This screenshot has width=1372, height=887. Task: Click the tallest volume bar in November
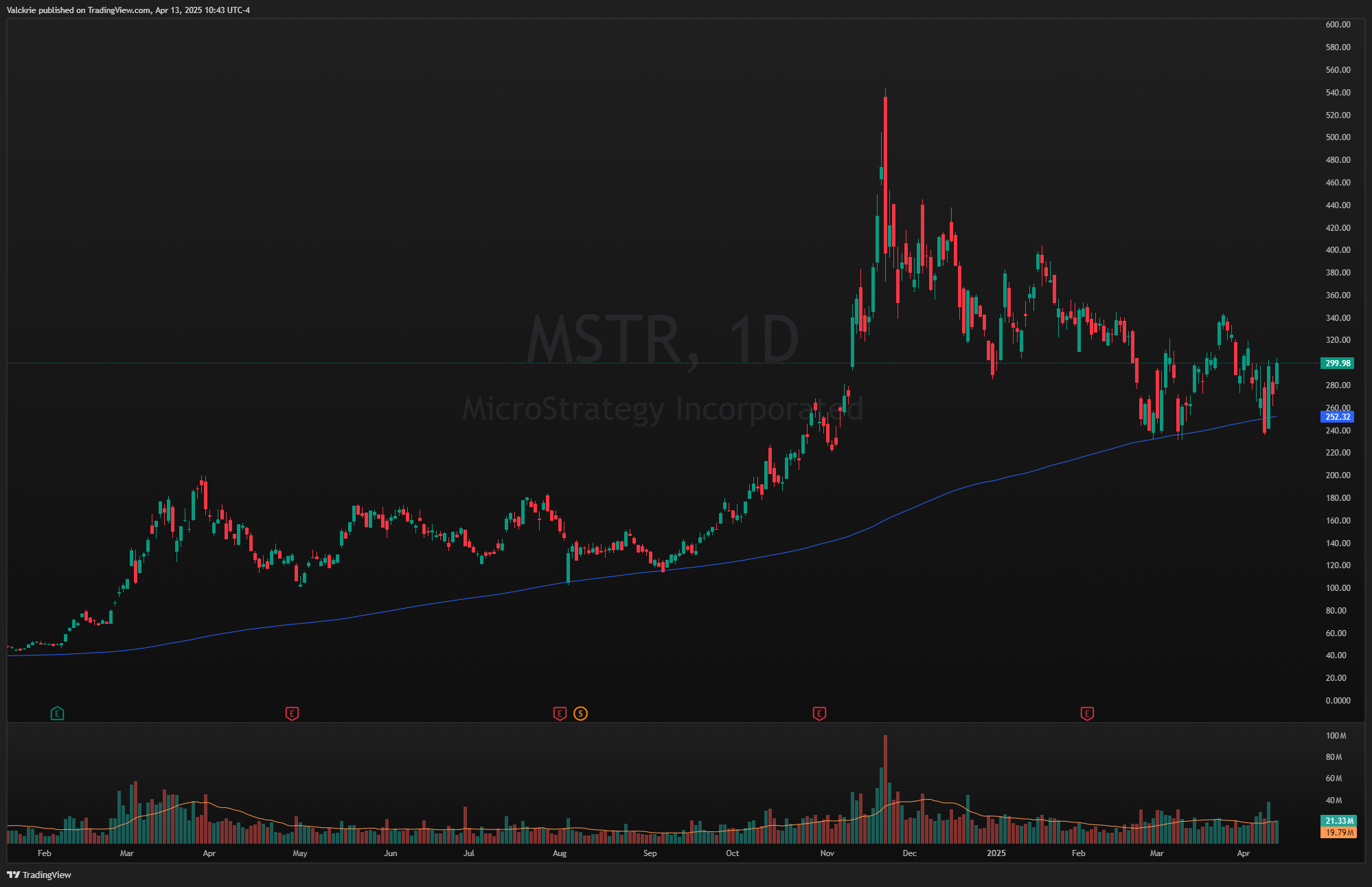click(x=885, y=790)
